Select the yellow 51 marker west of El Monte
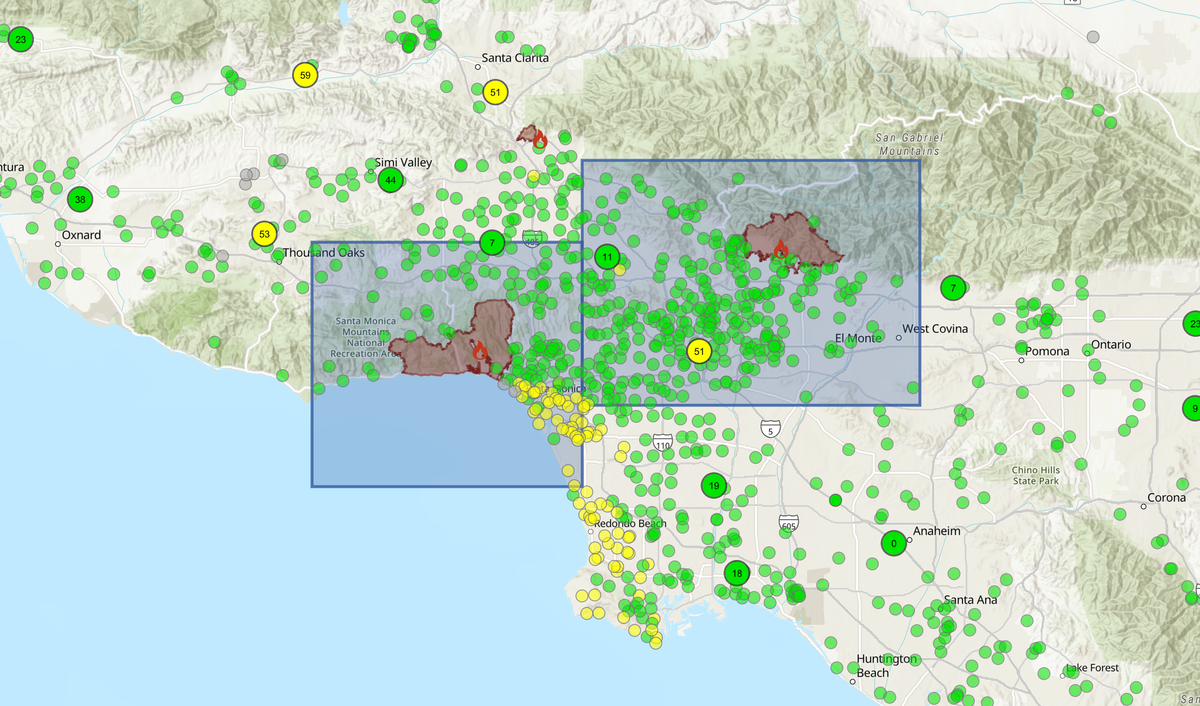 (x=699, y=351)
